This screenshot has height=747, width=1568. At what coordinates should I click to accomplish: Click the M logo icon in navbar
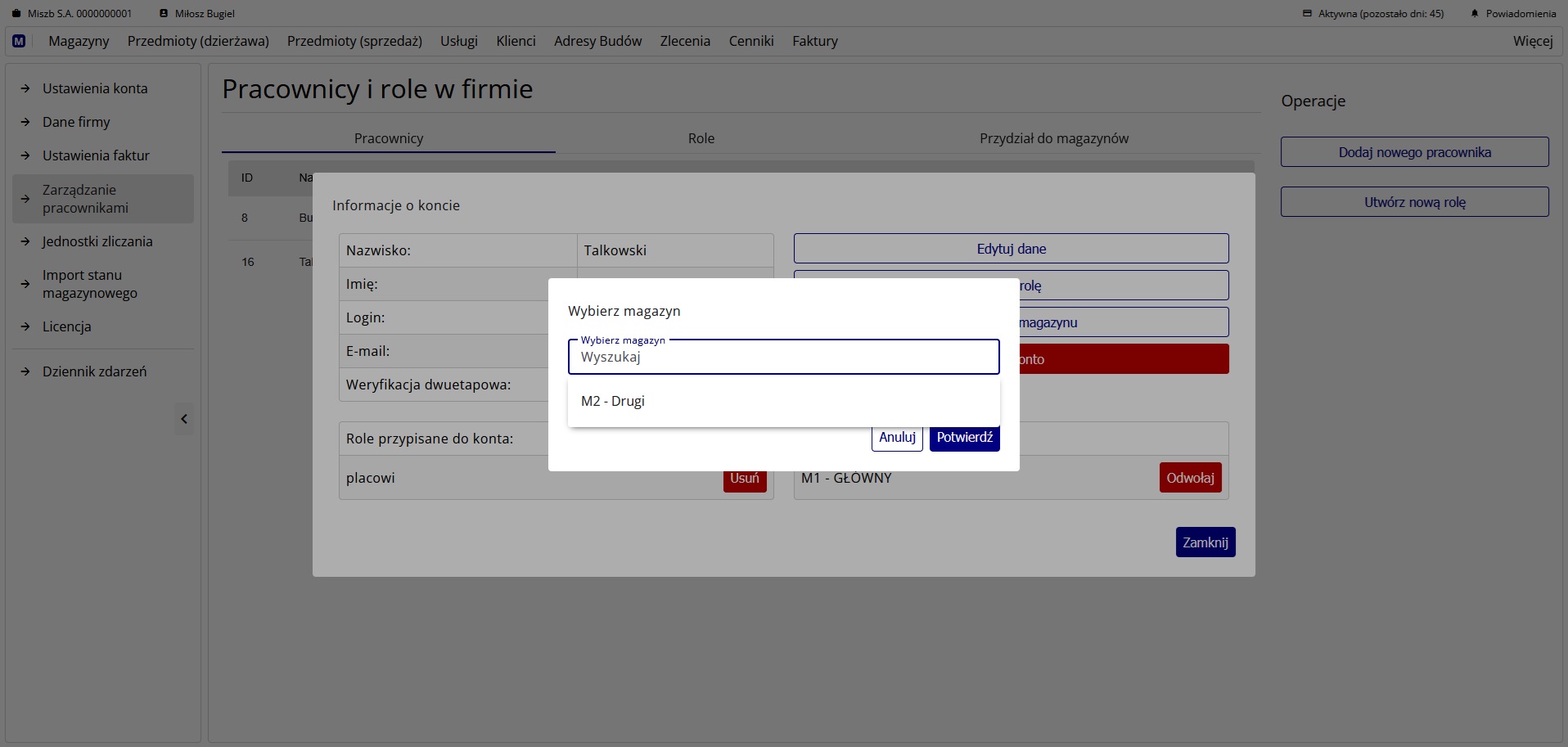(x=19, y=41)
